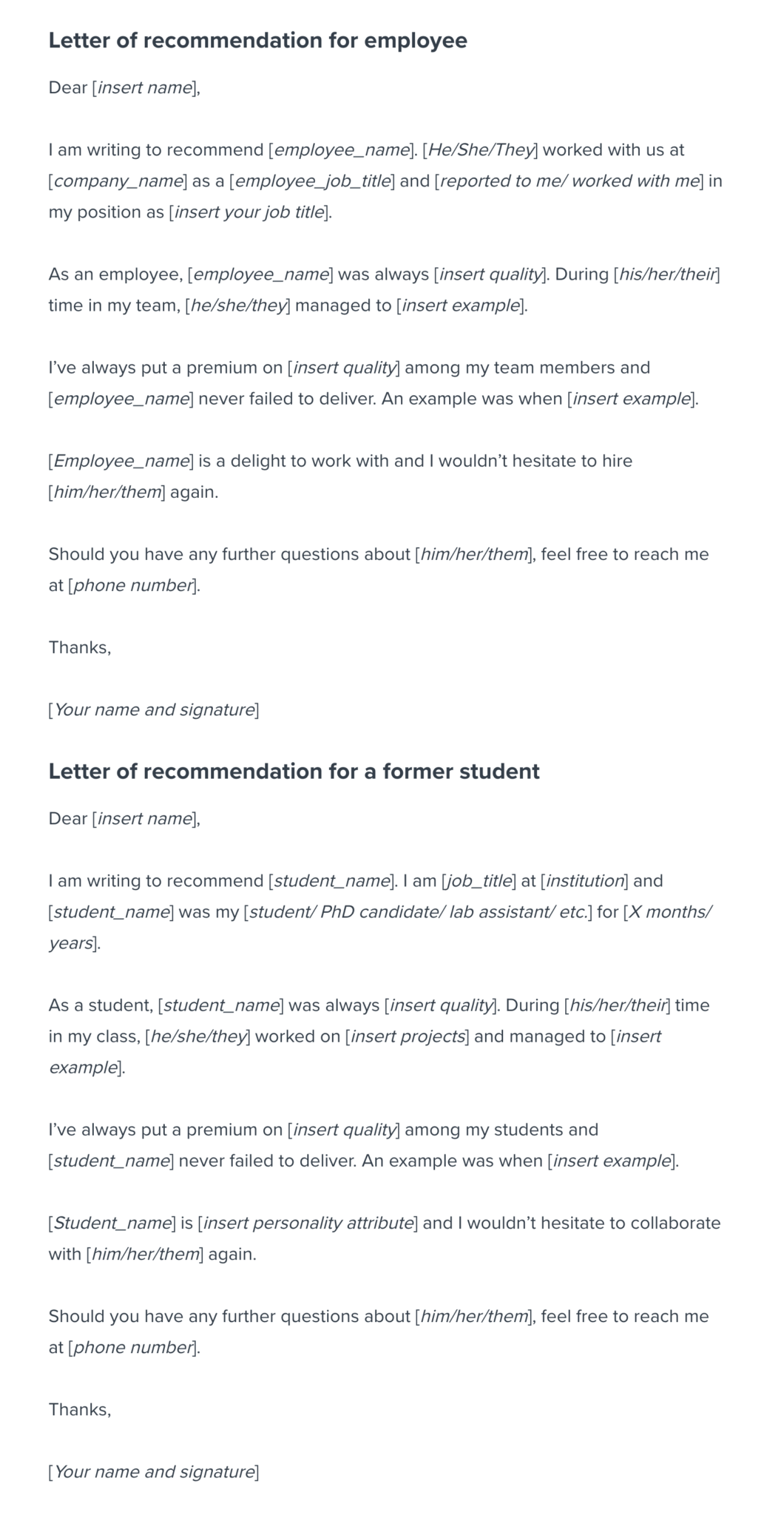Click the [insert your job title] placeholder
784x1515 pixels.
coord(249,212)
